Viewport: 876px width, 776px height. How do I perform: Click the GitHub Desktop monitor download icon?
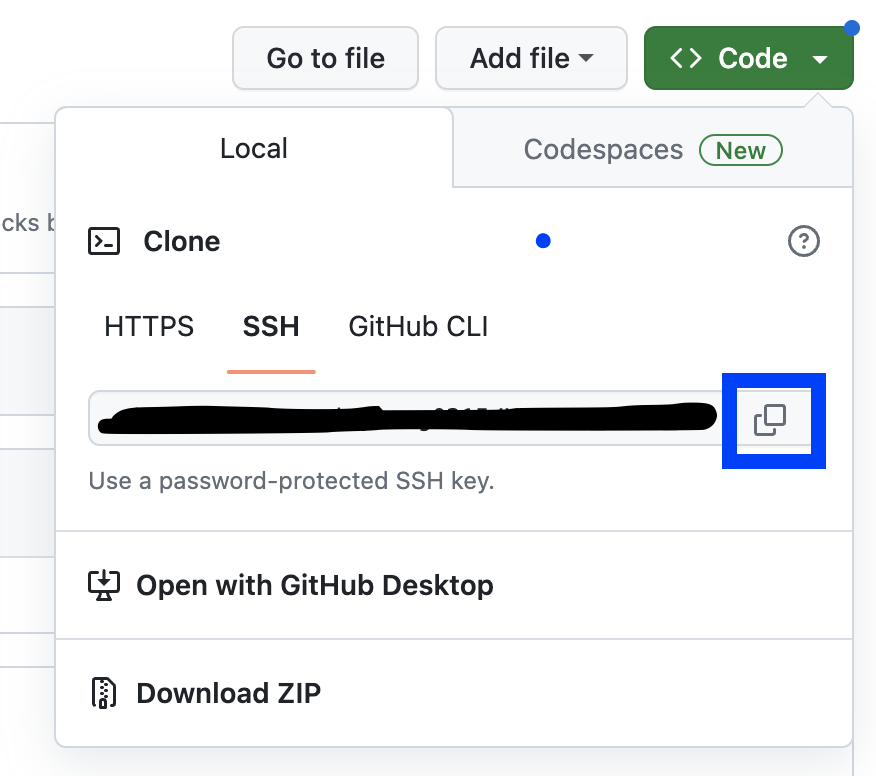[104, 585]
